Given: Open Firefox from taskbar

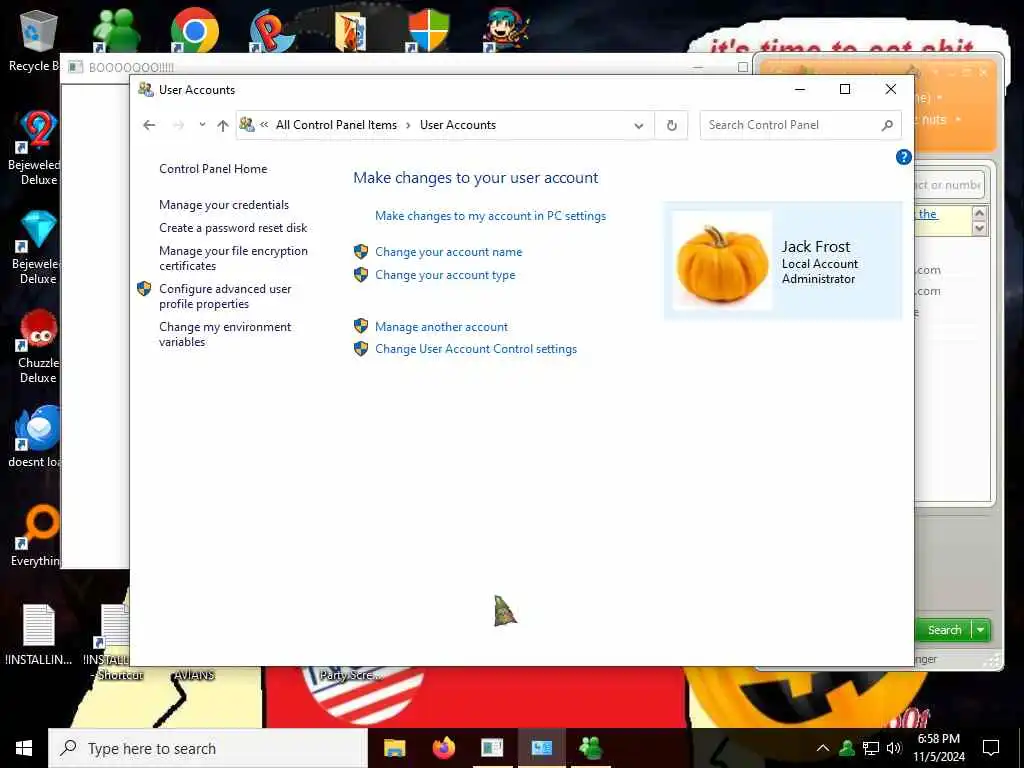Looking at the screenshot, I should pos(443,748).
